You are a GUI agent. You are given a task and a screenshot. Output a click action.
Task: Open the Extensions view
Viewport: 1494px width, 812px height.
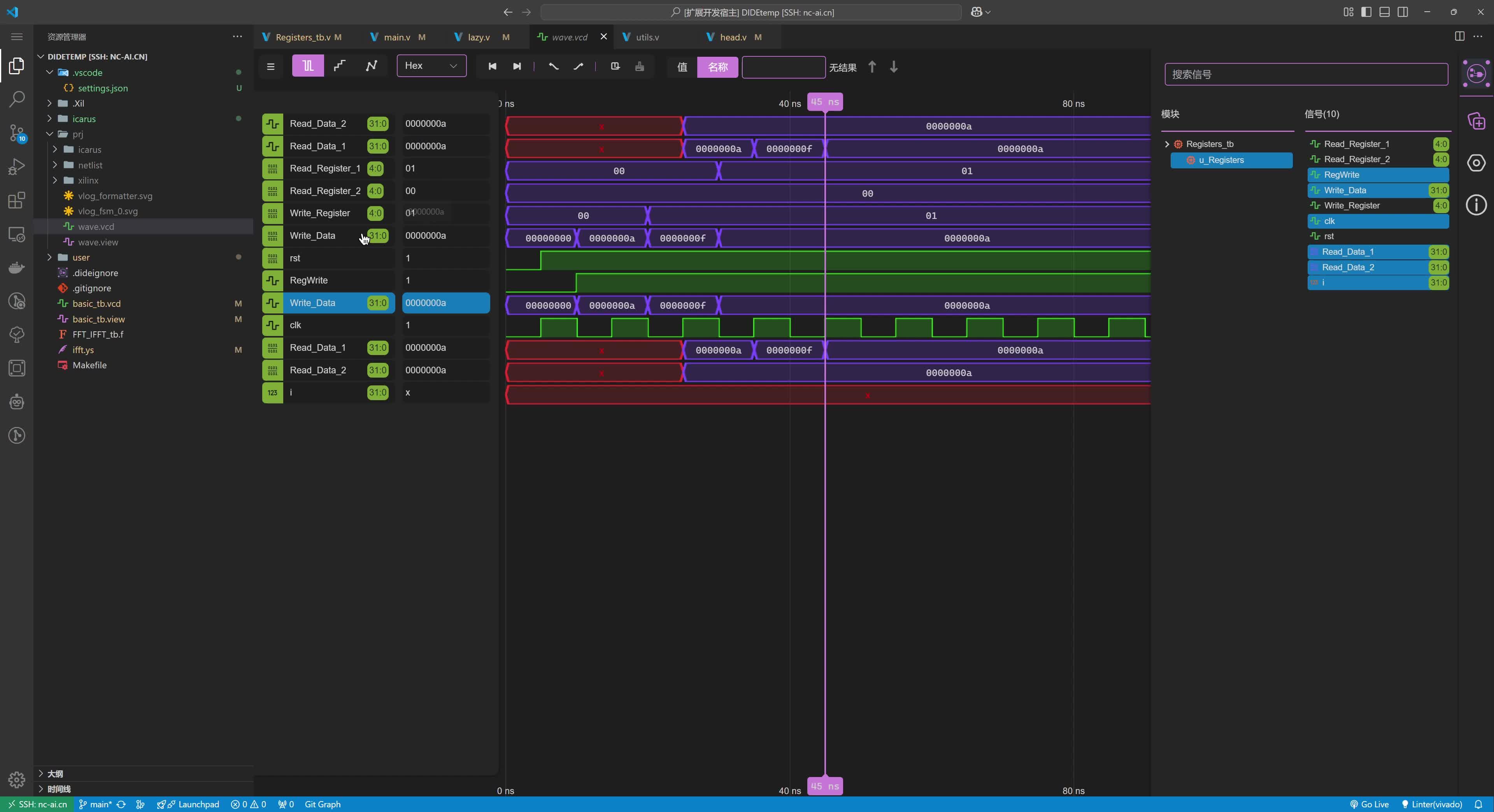[16, 200]
